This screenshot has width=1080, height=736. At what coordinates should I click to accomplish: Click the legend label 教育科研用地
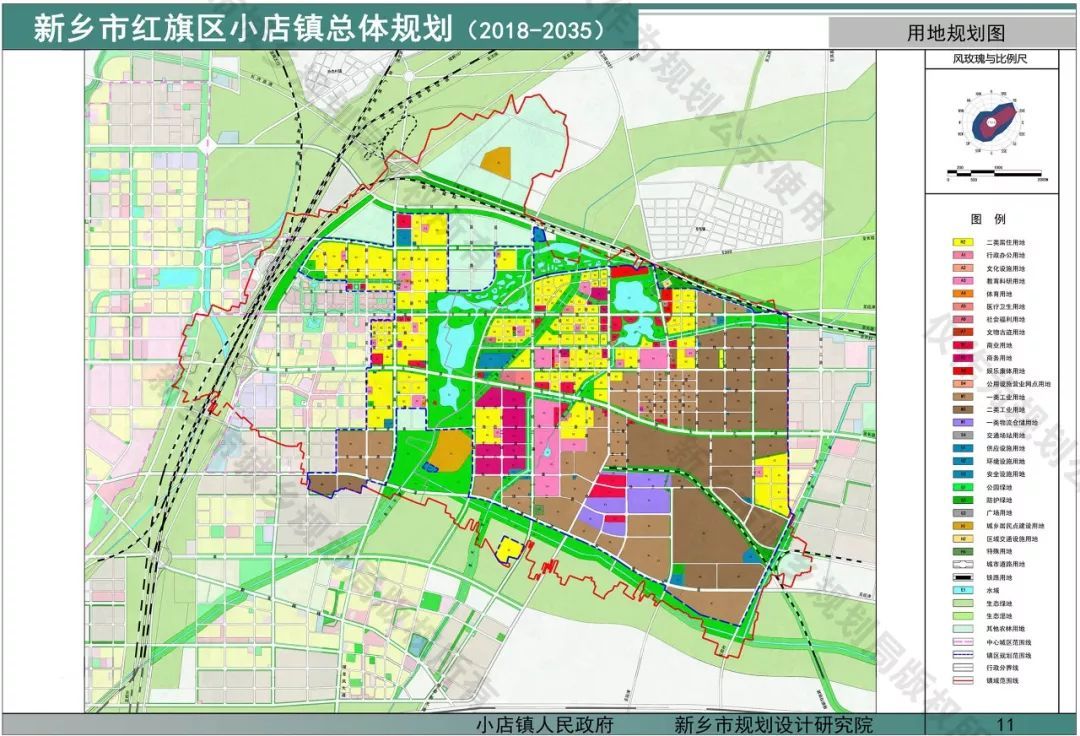tap(1006, 281)
